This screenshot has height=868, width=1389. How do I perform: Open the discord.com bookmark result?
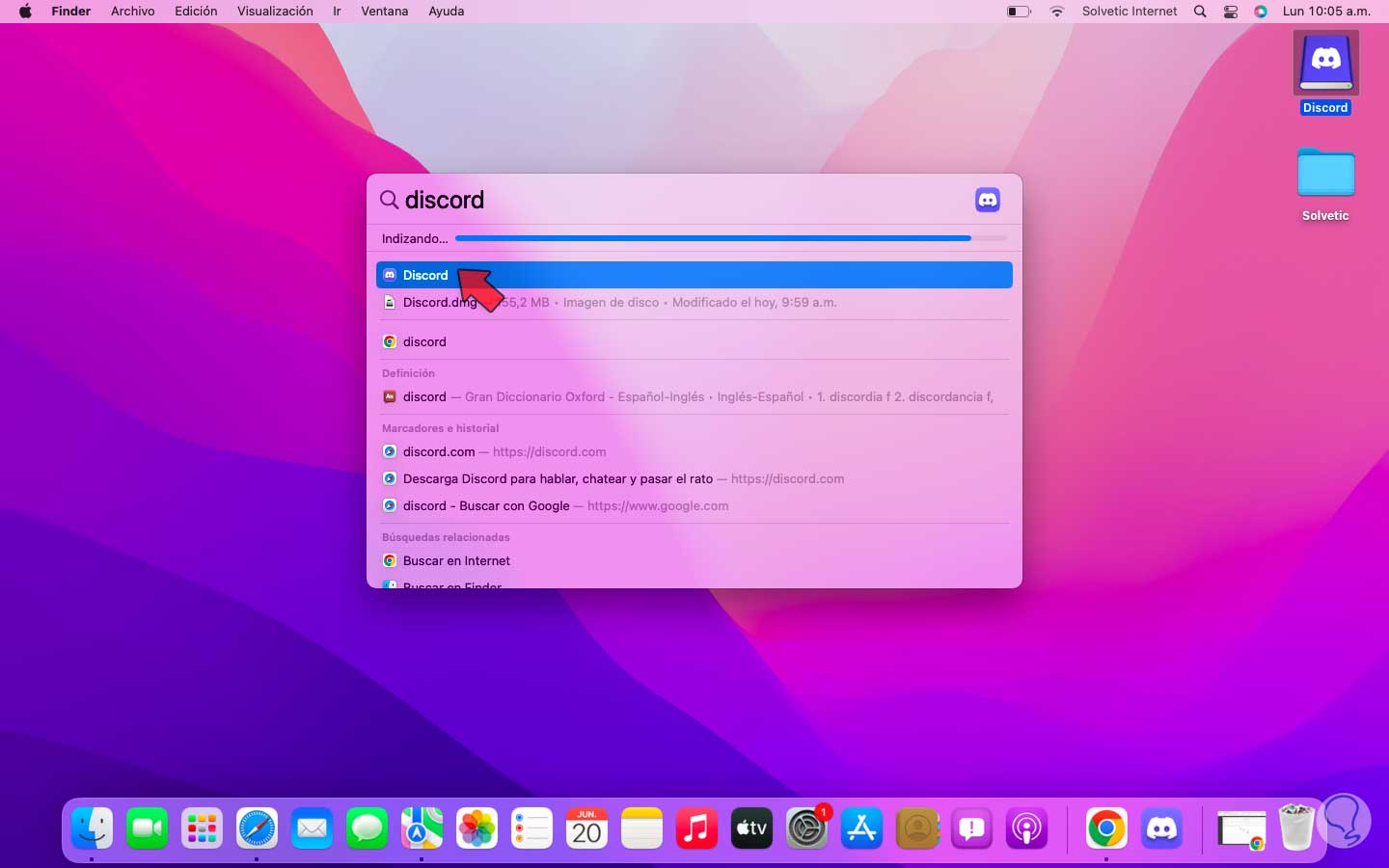pyautogui.click(x=694, y=451)
